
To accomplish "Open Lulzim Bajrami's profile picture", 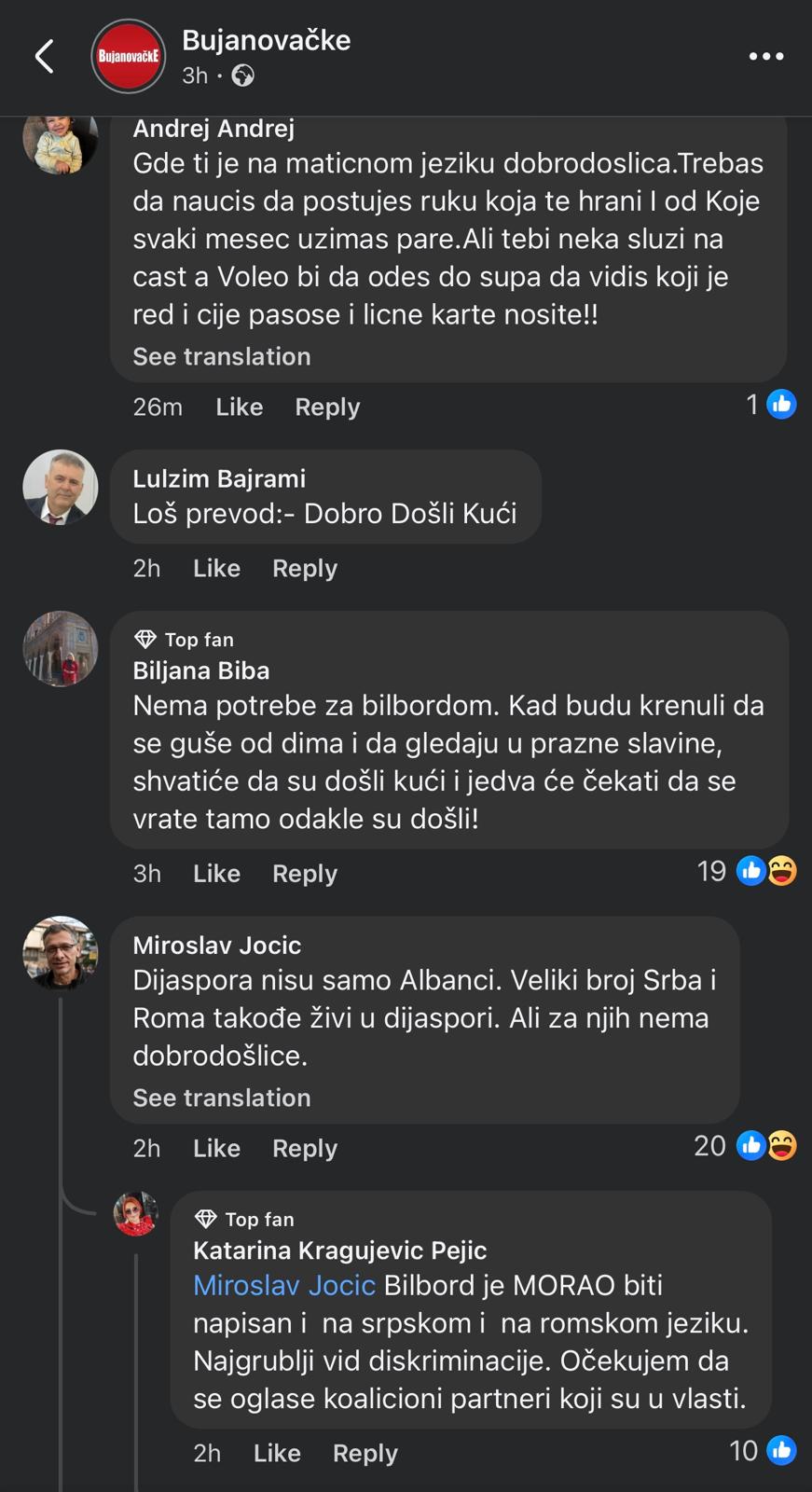I will [61, 488].
